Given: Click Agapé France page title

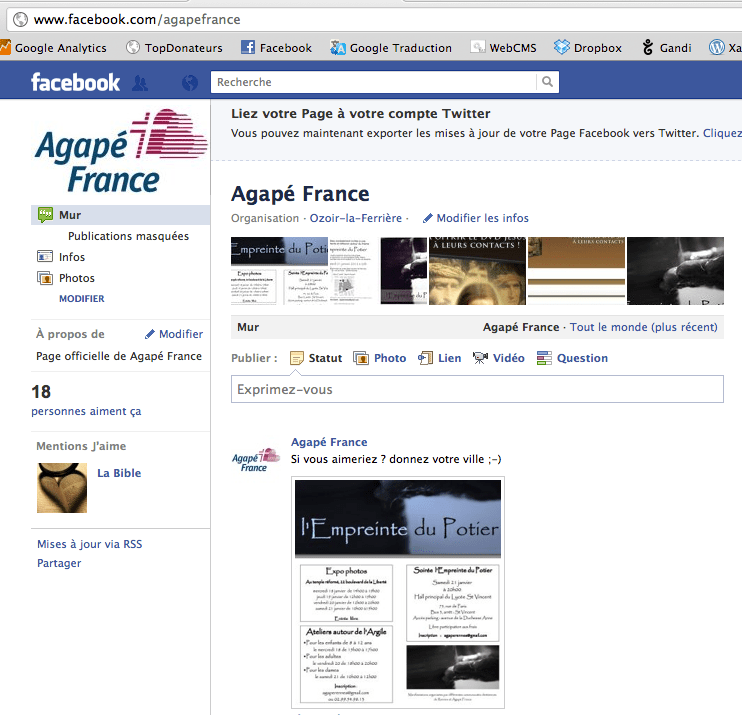Looking at the screenshot, I should [x=300, y=194].
